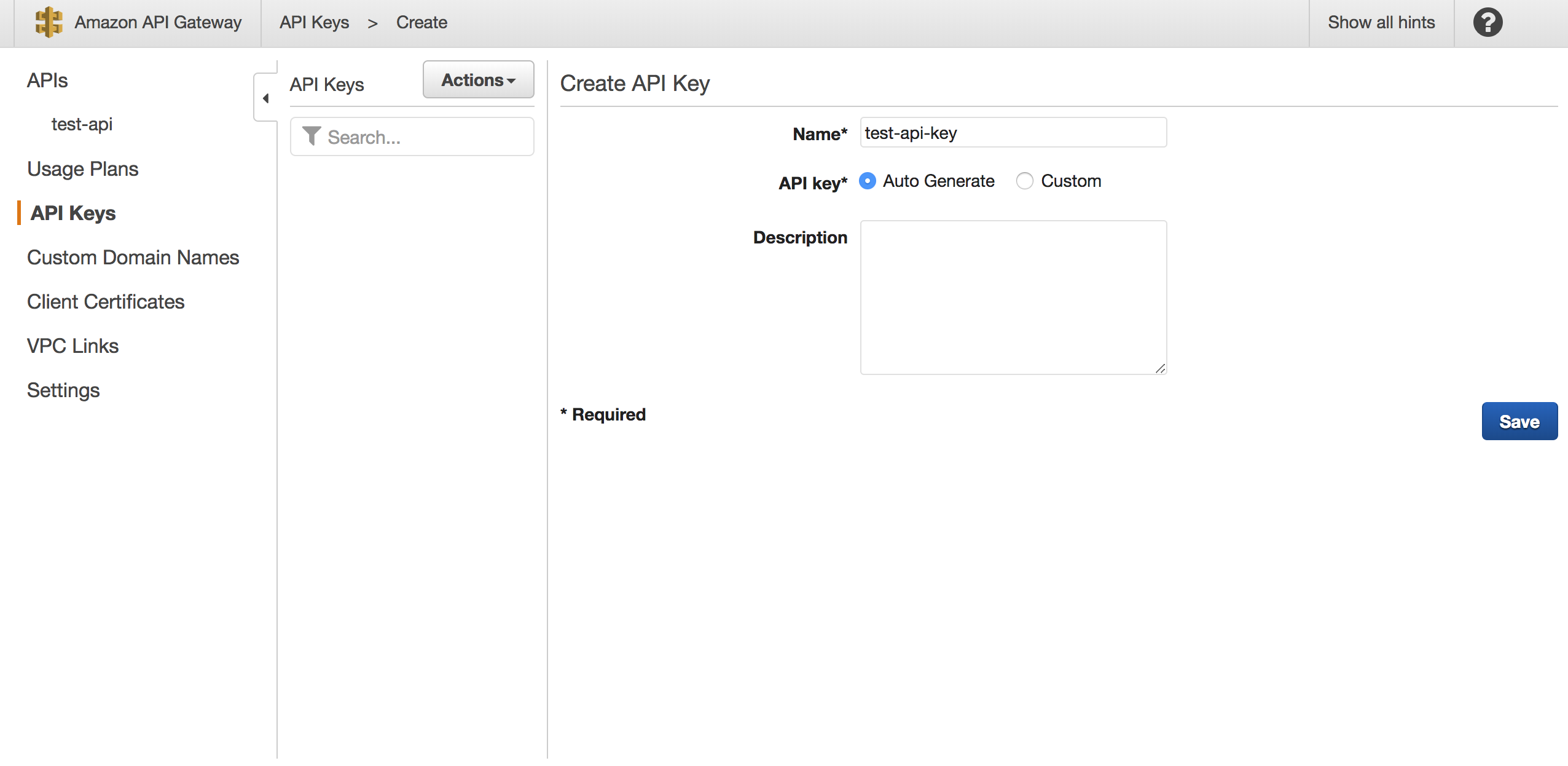Select the Custom API key radio option
1568x766 pixels.
point(1024,181)
